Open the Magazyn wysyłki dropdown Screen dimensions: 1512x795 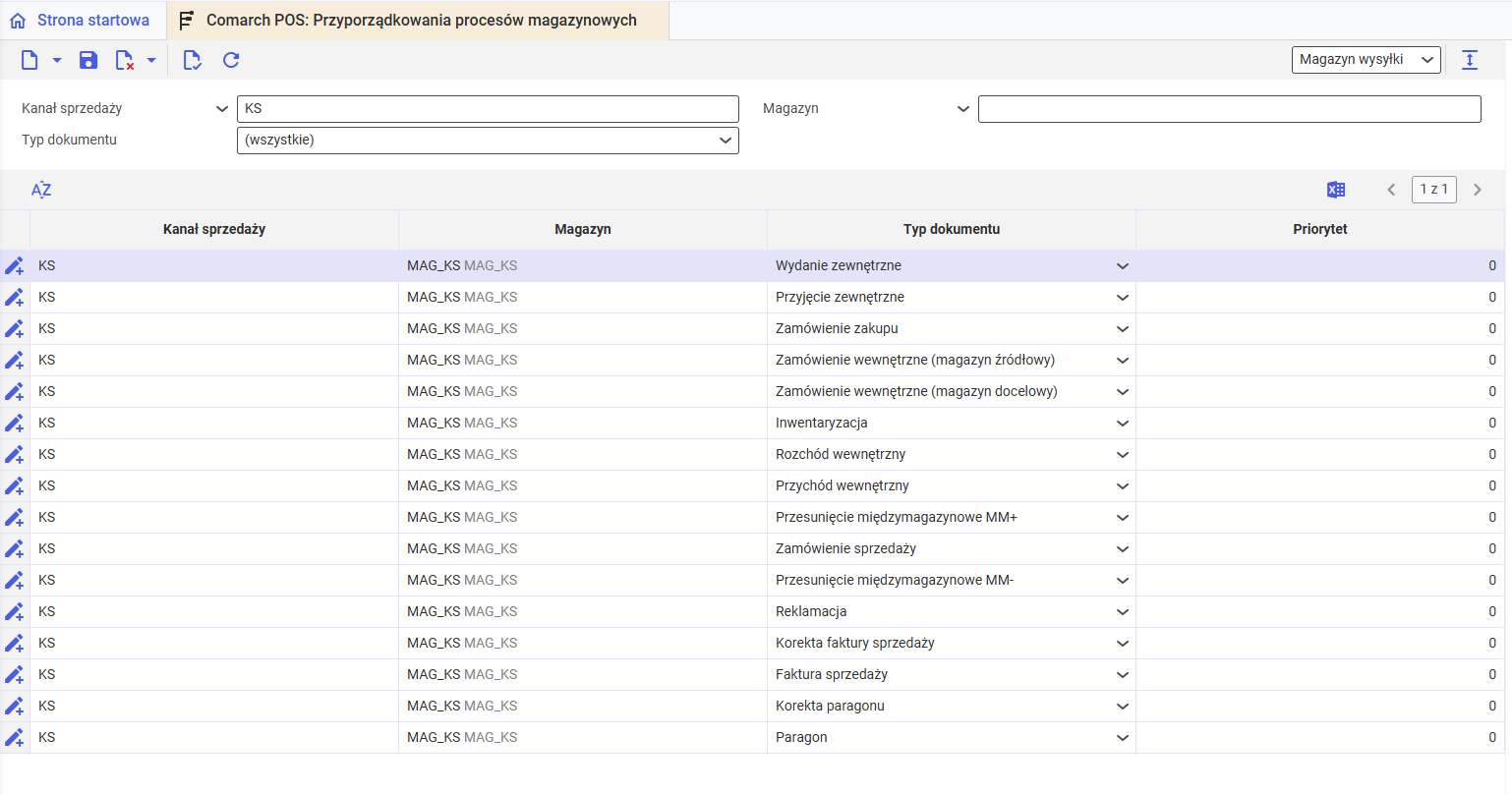pyautogui.click(x=1366, y=60)
